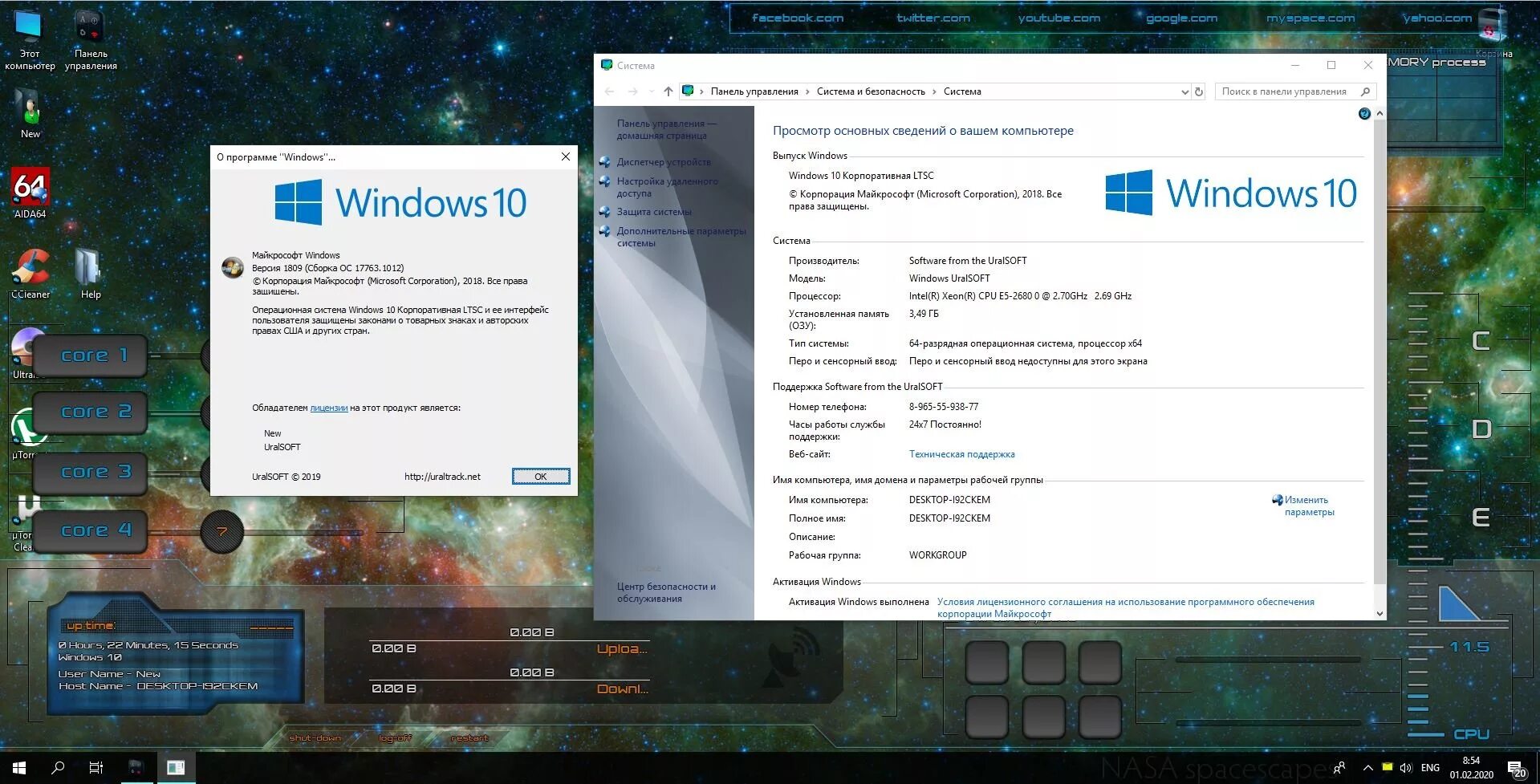Click the Forward arrow in Система window
Viewport: 1540px width, 784px height.
632,91
